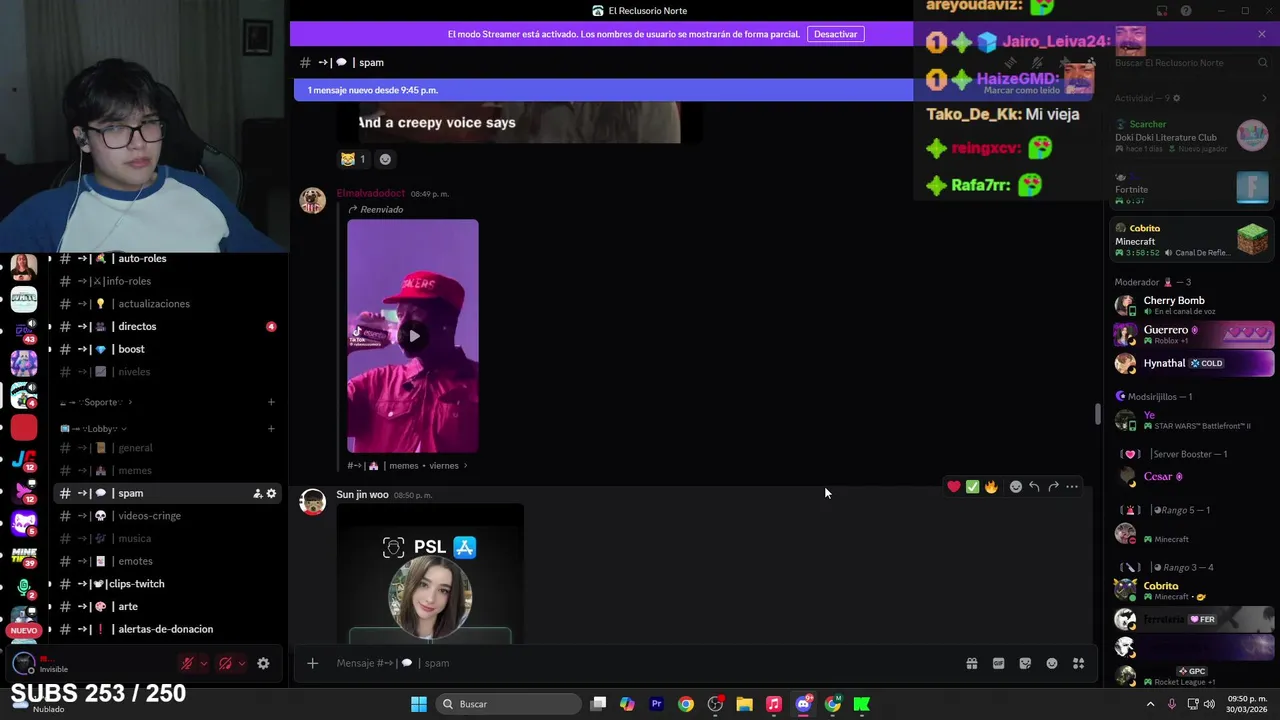
Task: Reply to the hovered message
Action: (x=1034, y=487)
